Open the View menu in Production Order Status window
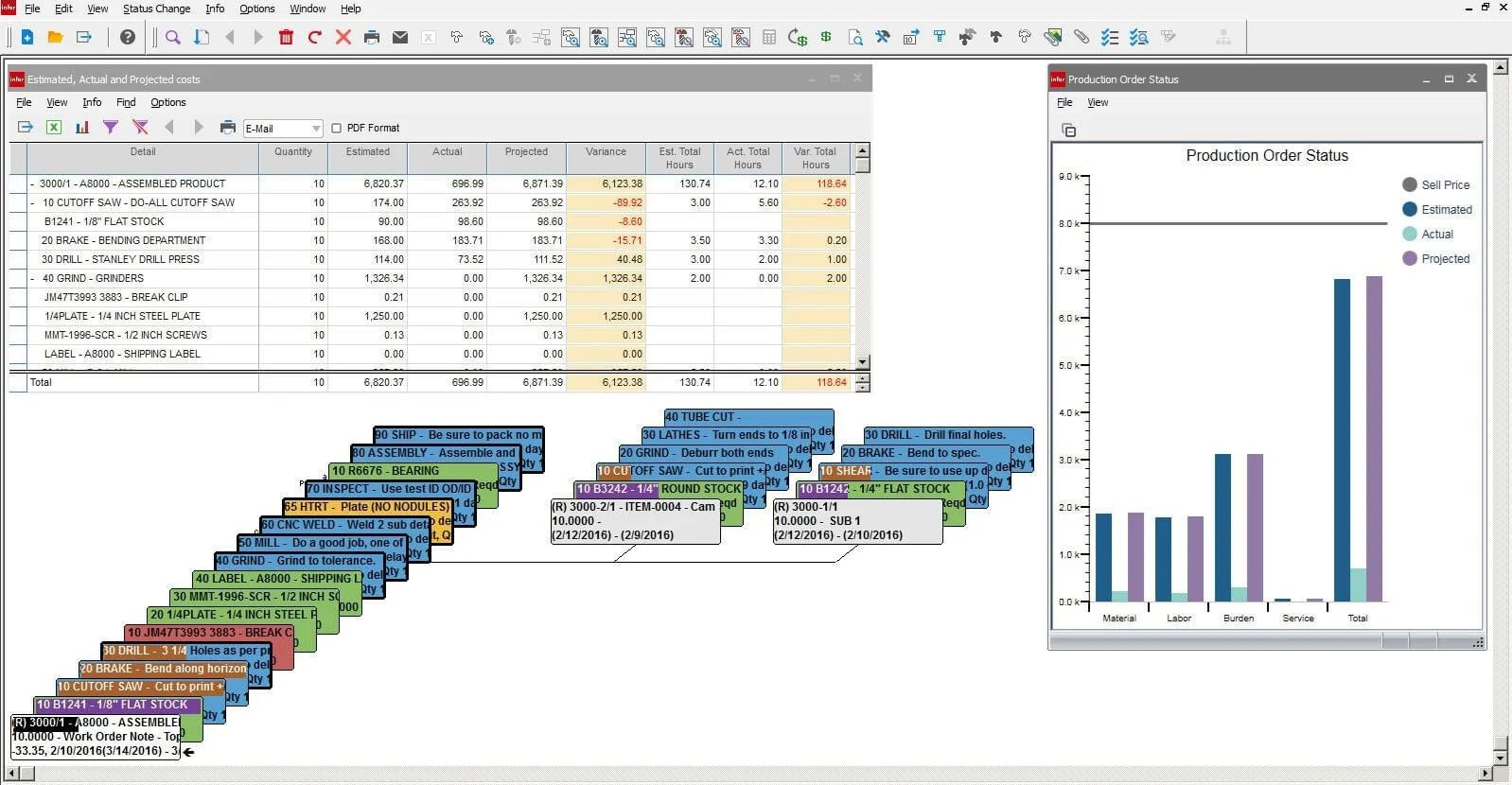The height and width of the screenshot is (785, 1512). pos(1098,102)
